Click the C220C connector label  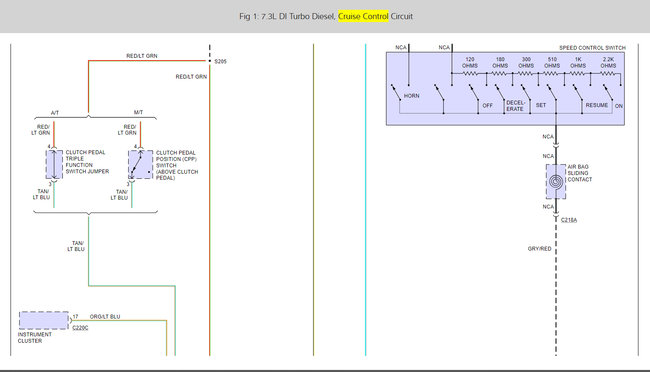point(80,328)
